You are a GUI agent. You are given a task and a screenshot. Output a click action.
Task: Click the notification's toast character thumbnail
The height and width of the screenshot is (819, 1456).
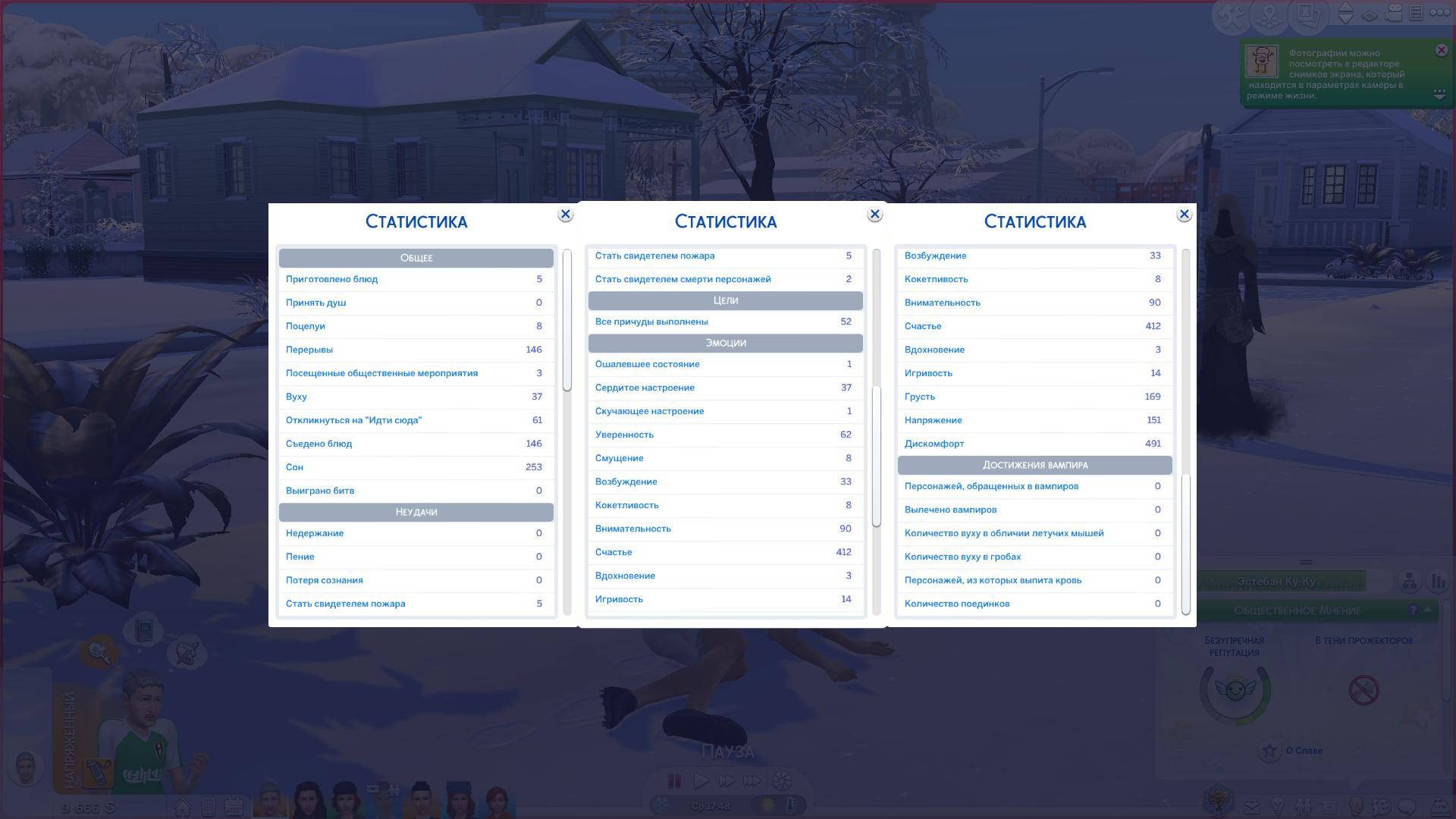pyautogui.click(x=1262, y=61)
